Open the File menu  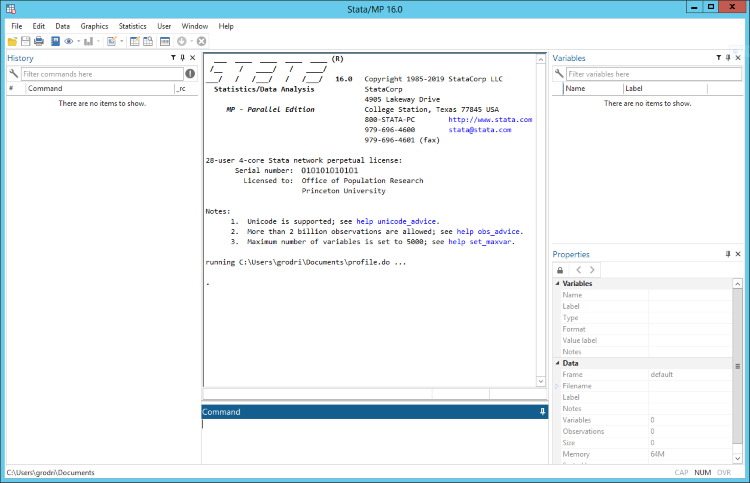pyautogui.click(x=17, y=26)
